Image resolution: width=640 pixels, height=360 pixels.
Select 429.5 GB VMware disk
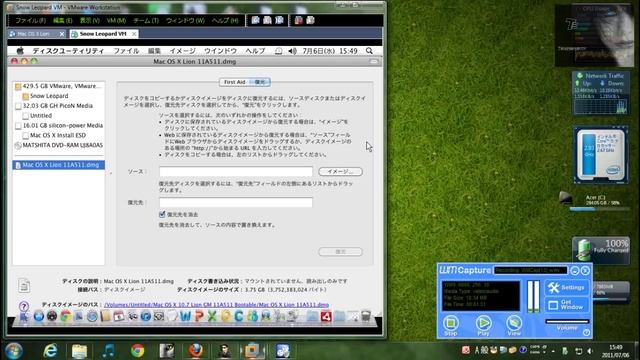pyautogui.click(x=58, y=86)
